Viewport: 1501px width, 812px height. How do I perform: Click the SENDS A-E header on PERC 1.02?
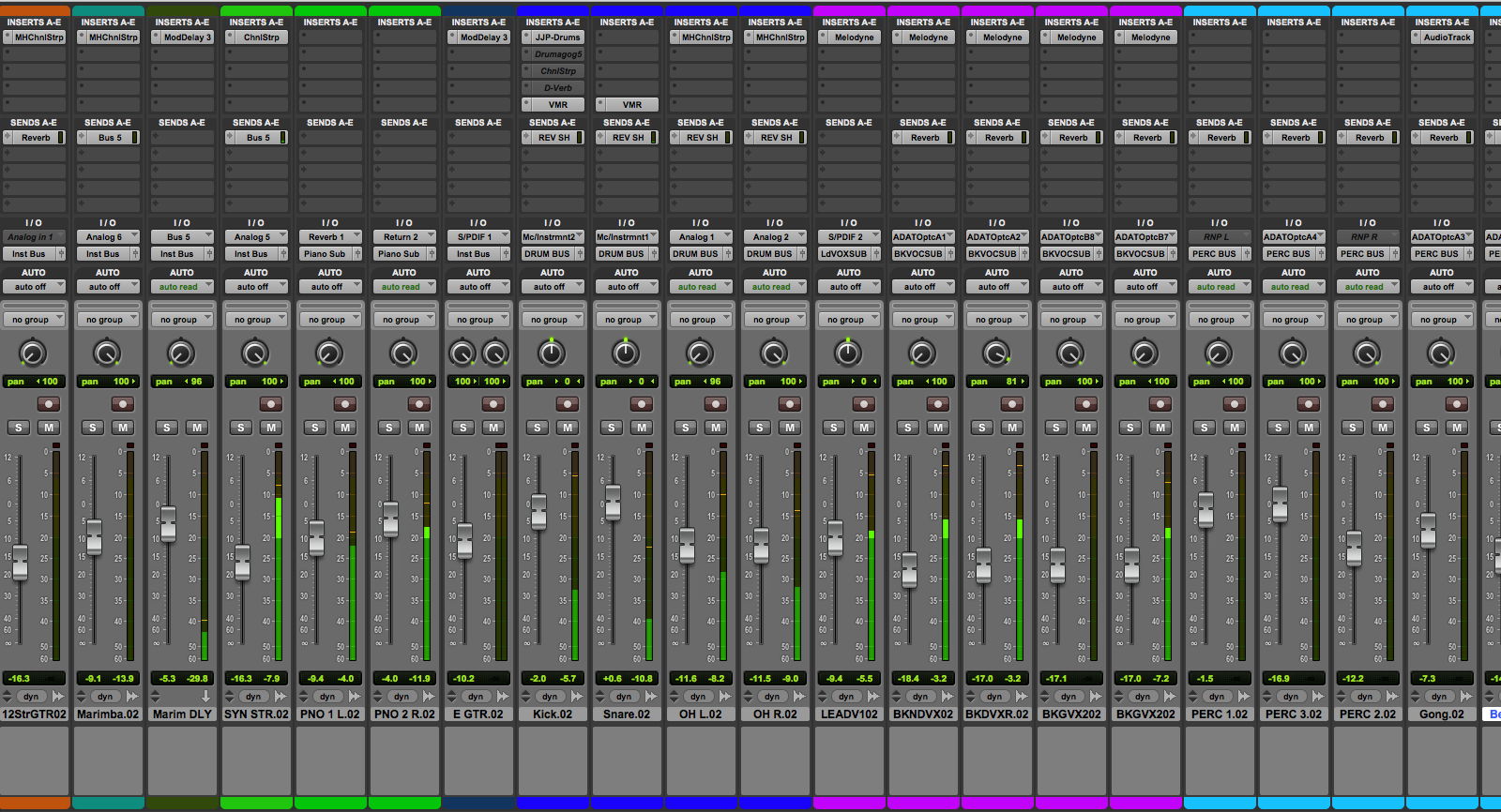pos(1220,123)
